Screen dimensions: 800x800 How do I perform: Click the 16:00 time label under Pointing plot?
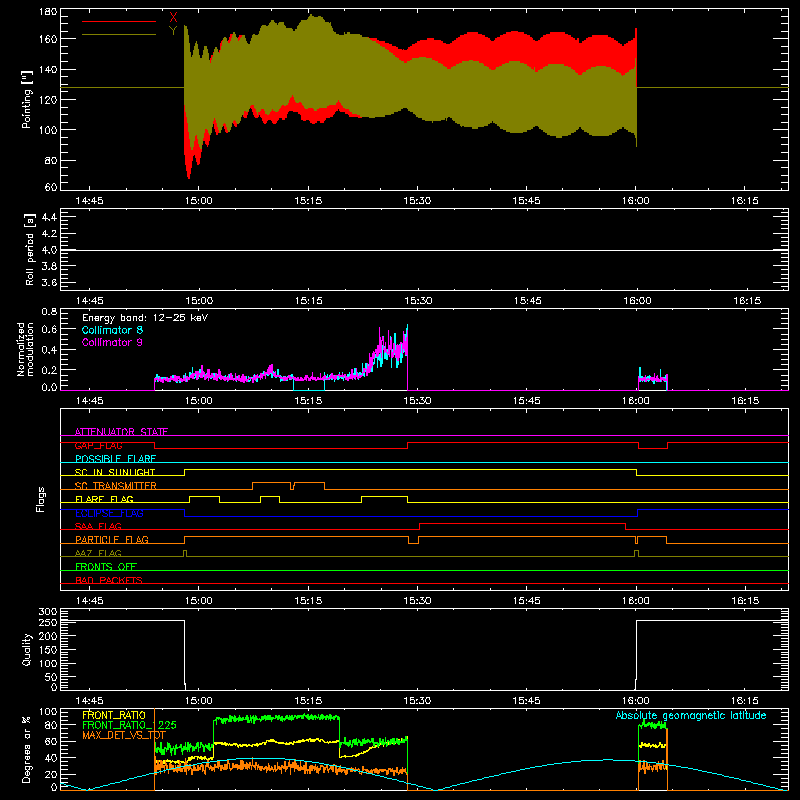tap(636, 201)
